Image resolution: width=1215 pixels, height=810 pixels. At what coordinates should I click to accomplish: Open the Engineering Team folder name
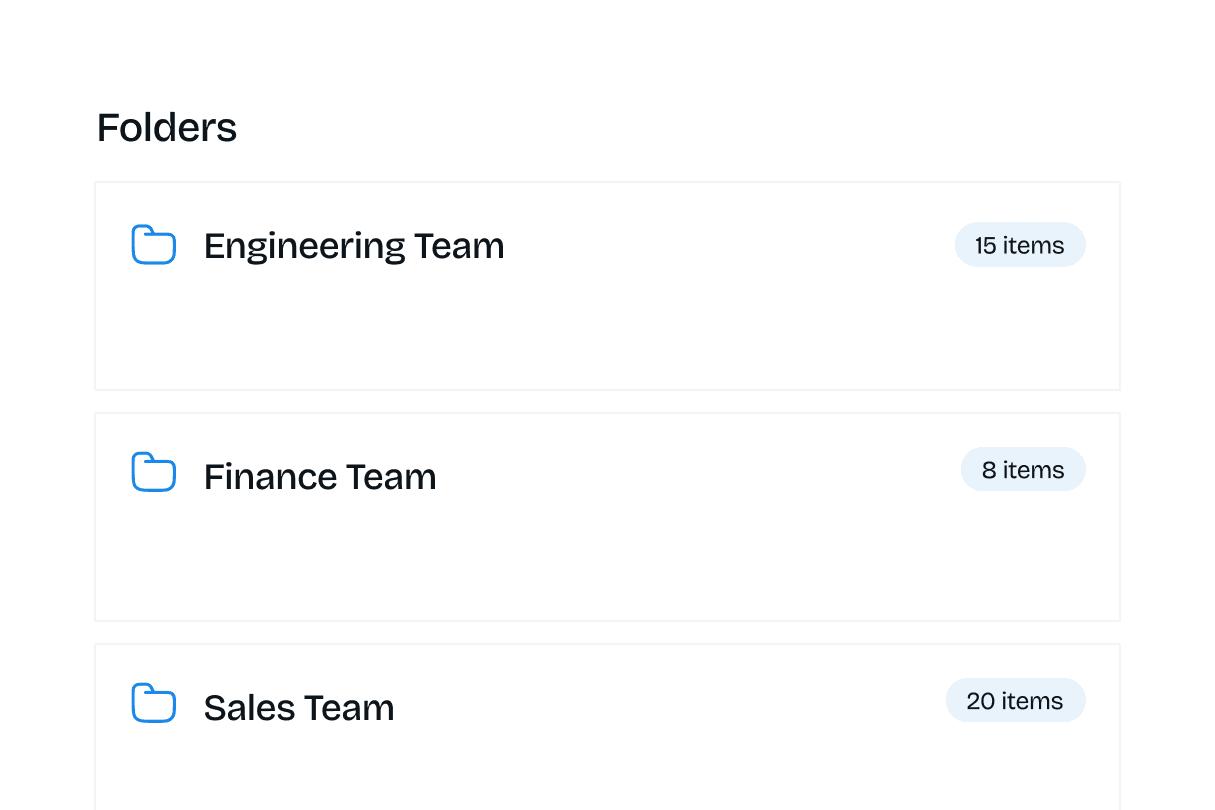click(x=354, y=246)
